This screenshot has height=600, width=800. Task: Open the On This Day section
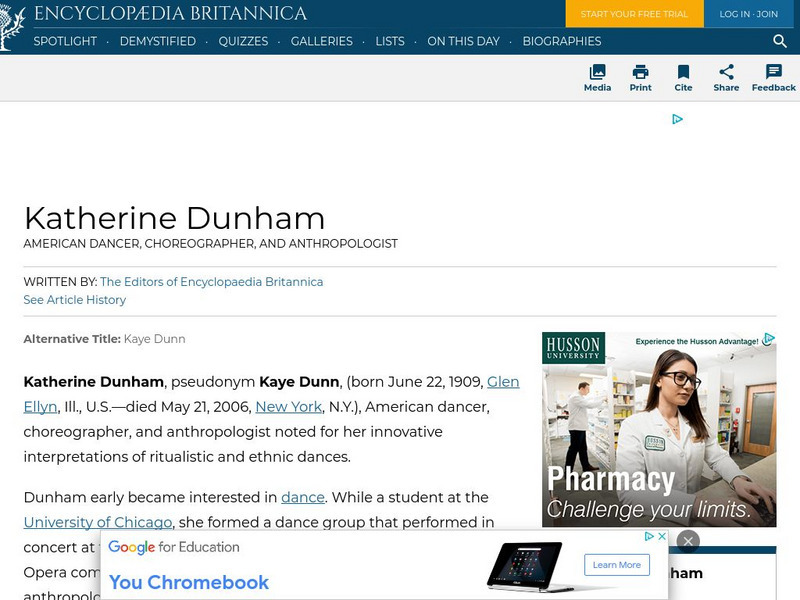[463, 42]
